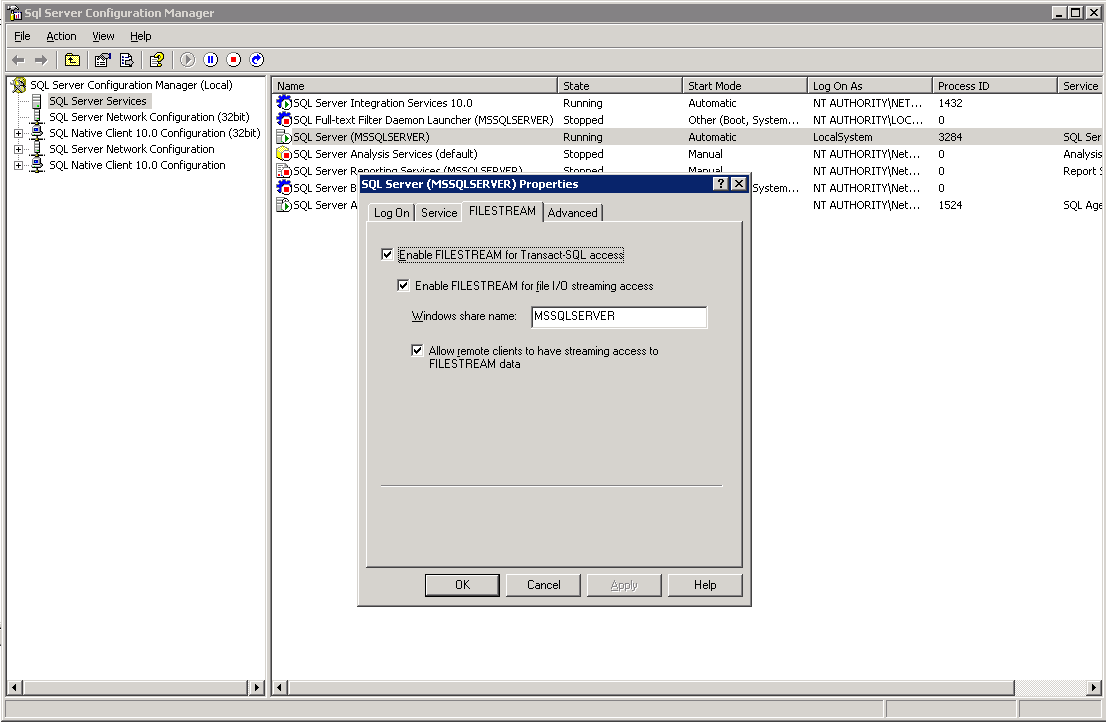Click the Stop Service toolbar icon

(x=233, y=60)
